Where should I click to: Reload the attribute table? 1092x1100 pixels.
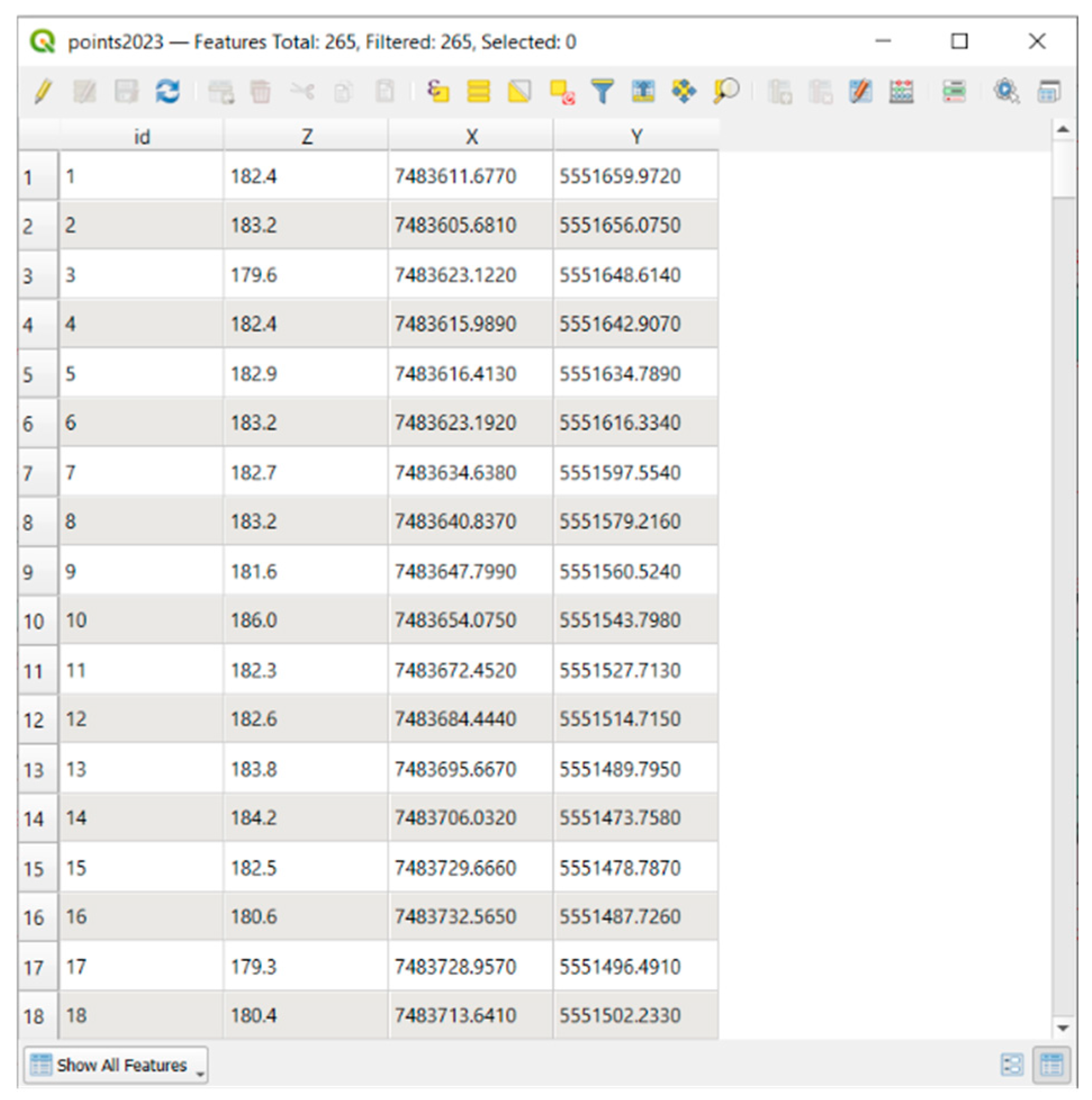point(168,91)
